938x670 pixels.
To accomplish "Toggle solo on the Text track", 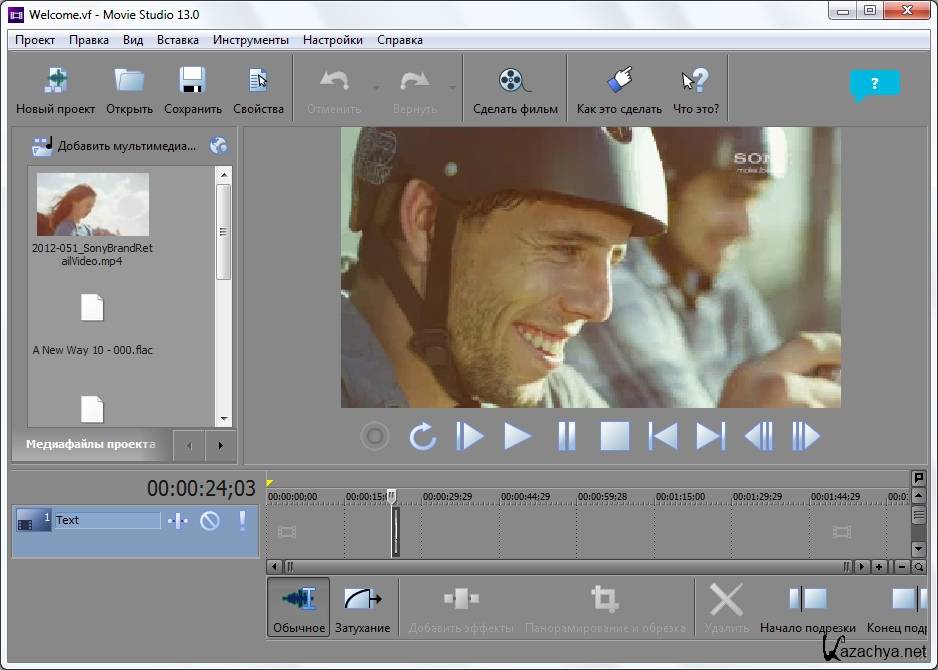I will (241, 520).
